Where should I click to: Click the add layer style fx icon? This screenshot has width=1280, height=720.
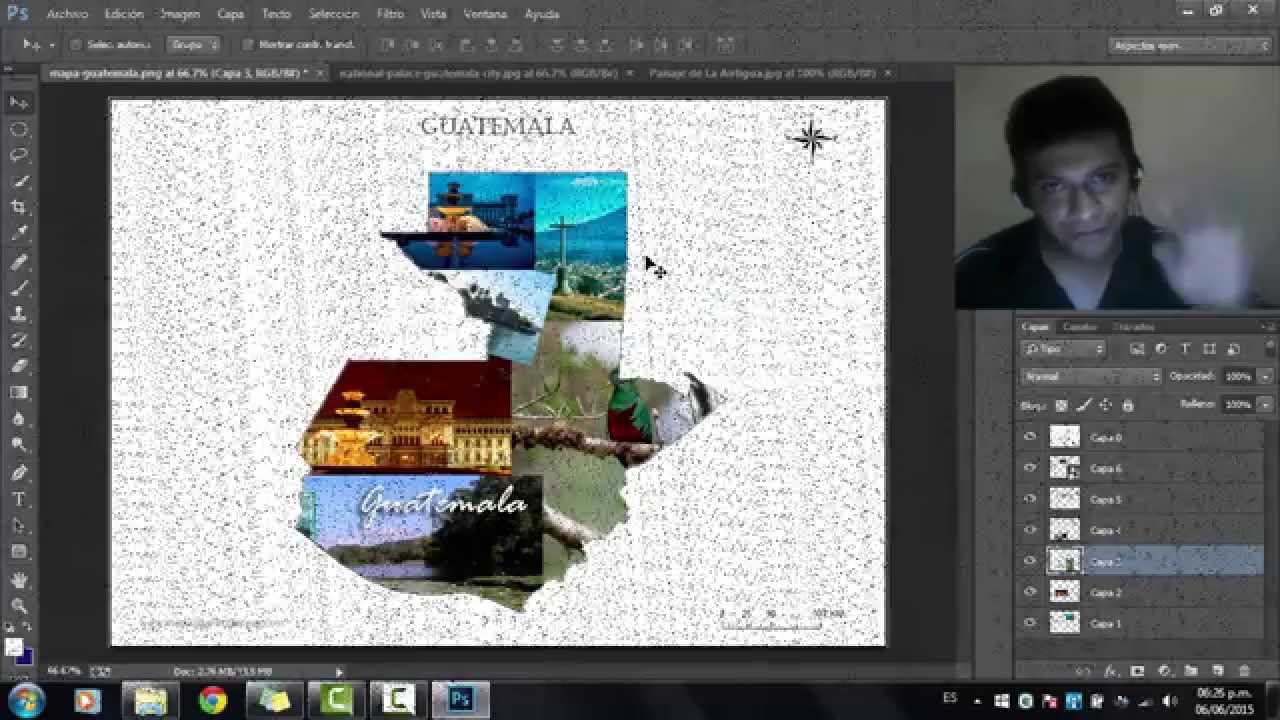click(x=1110, y=671)
